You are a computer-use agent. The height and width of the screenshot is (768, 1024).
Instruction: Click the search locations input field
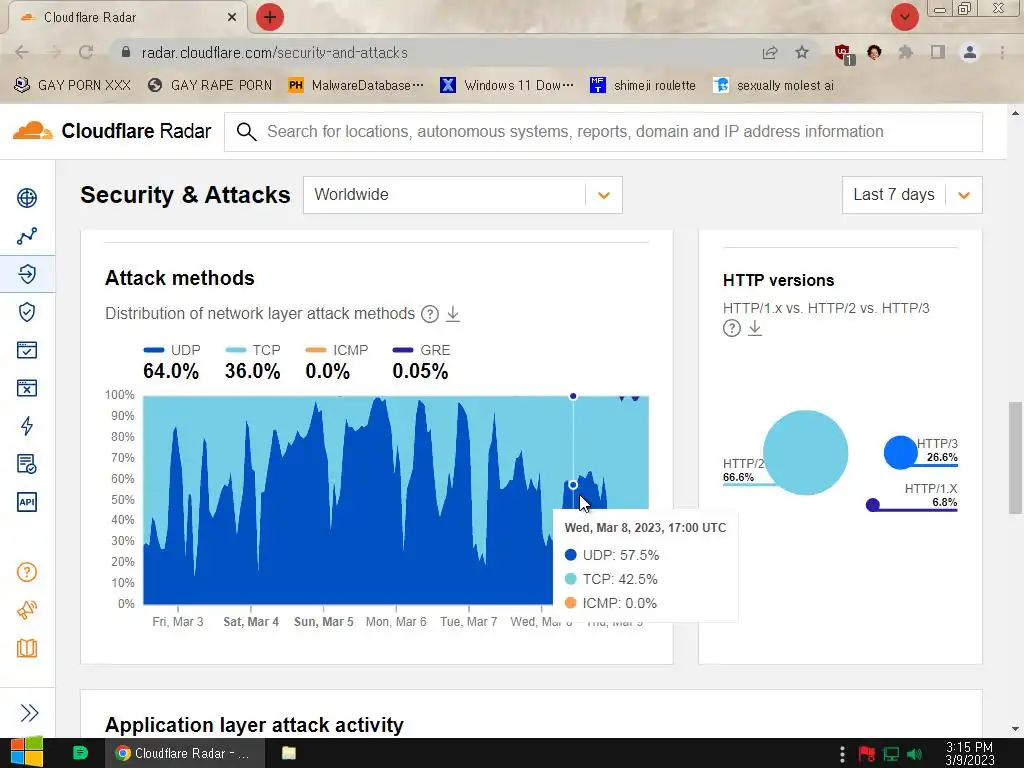click(x=603, y=132)
